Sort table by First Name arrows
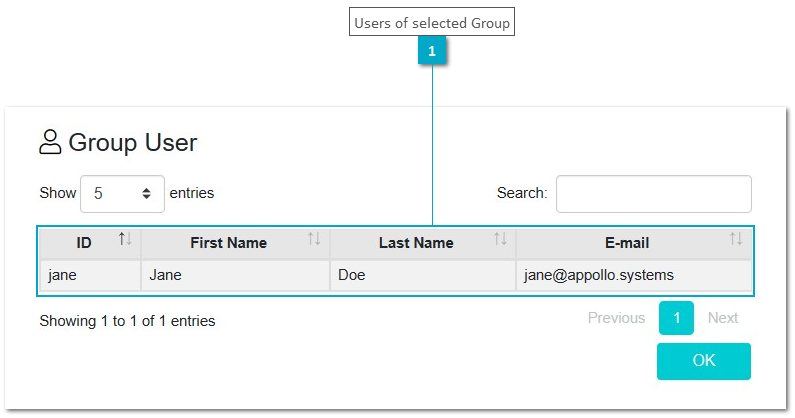This screenshot has height=418, width=795. [314, 238]
